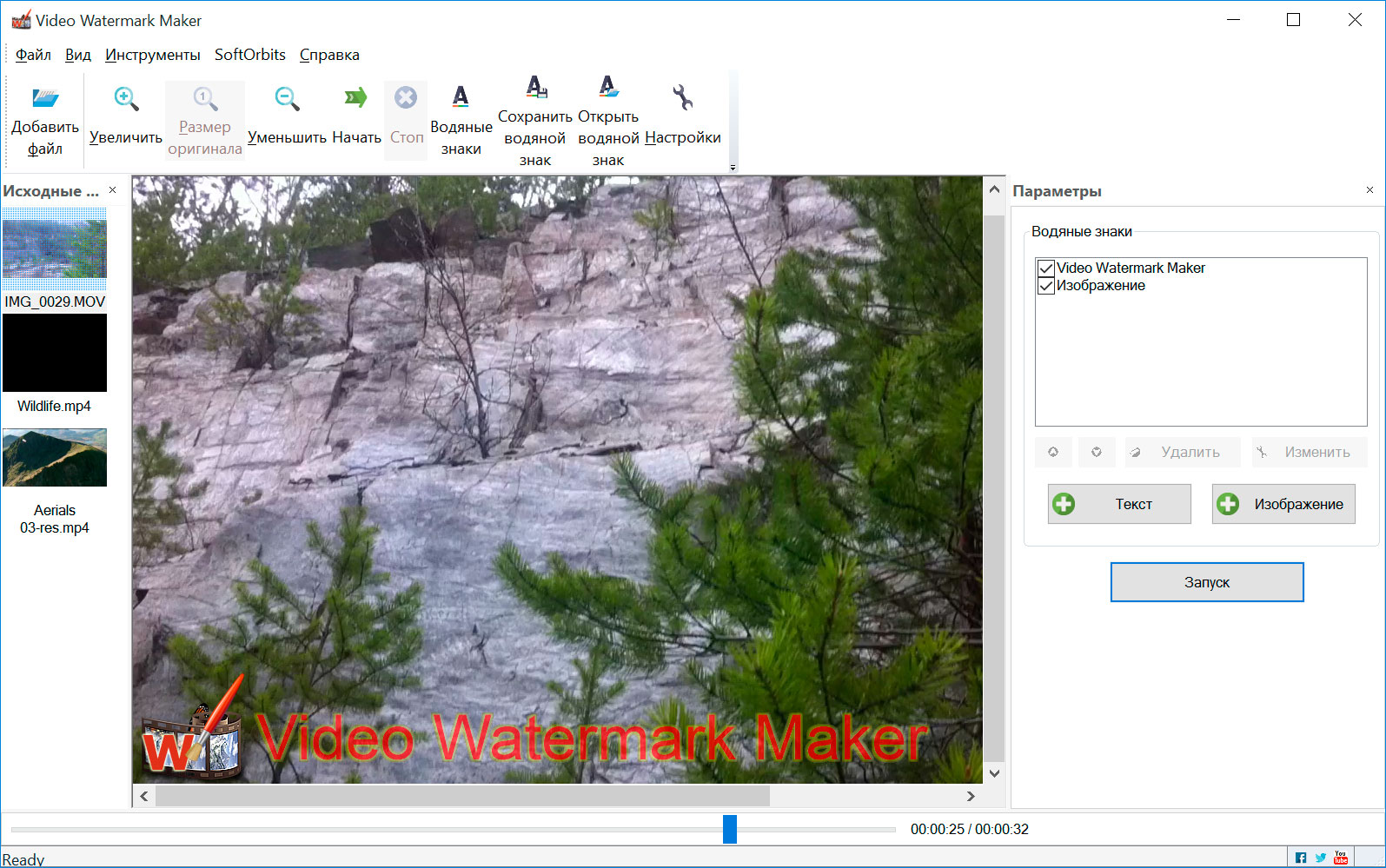Select the Aerials 03-res.mp4 thumbnail

55,458
